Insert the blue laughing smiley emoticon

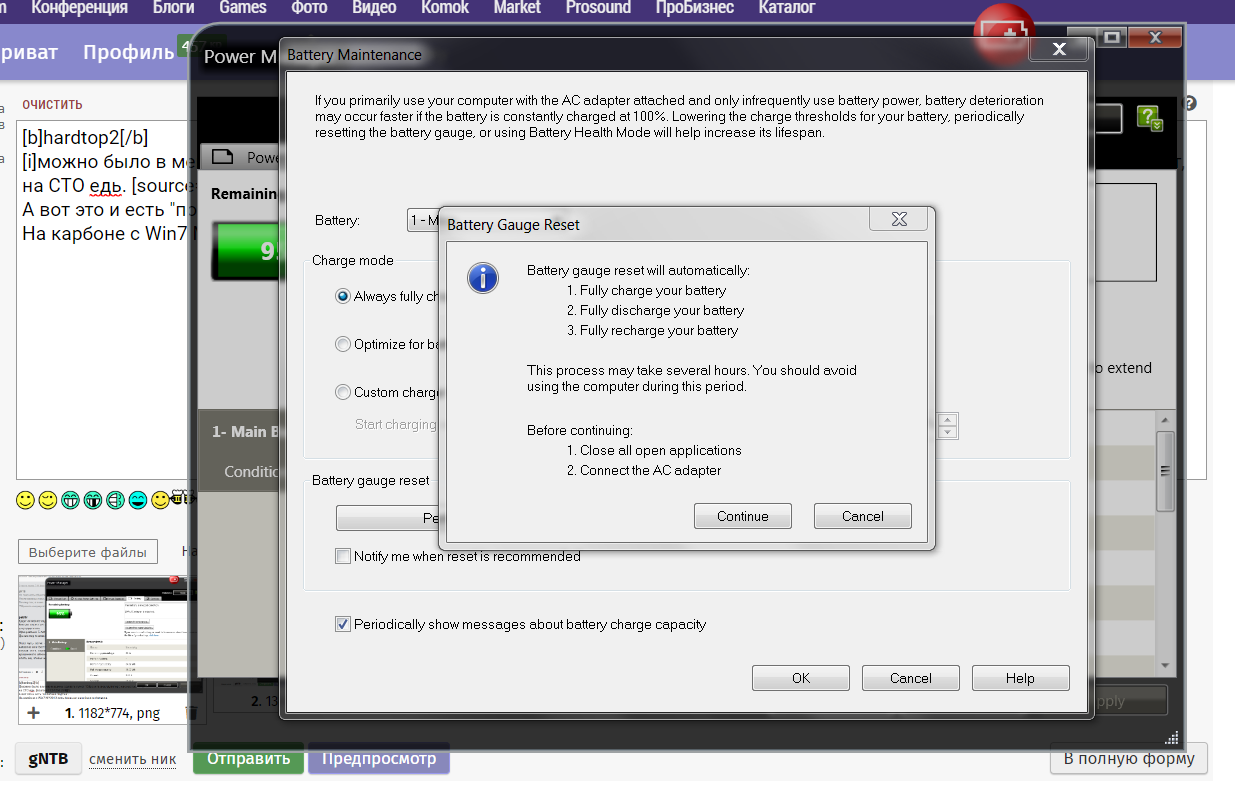(x=138, y=500)
